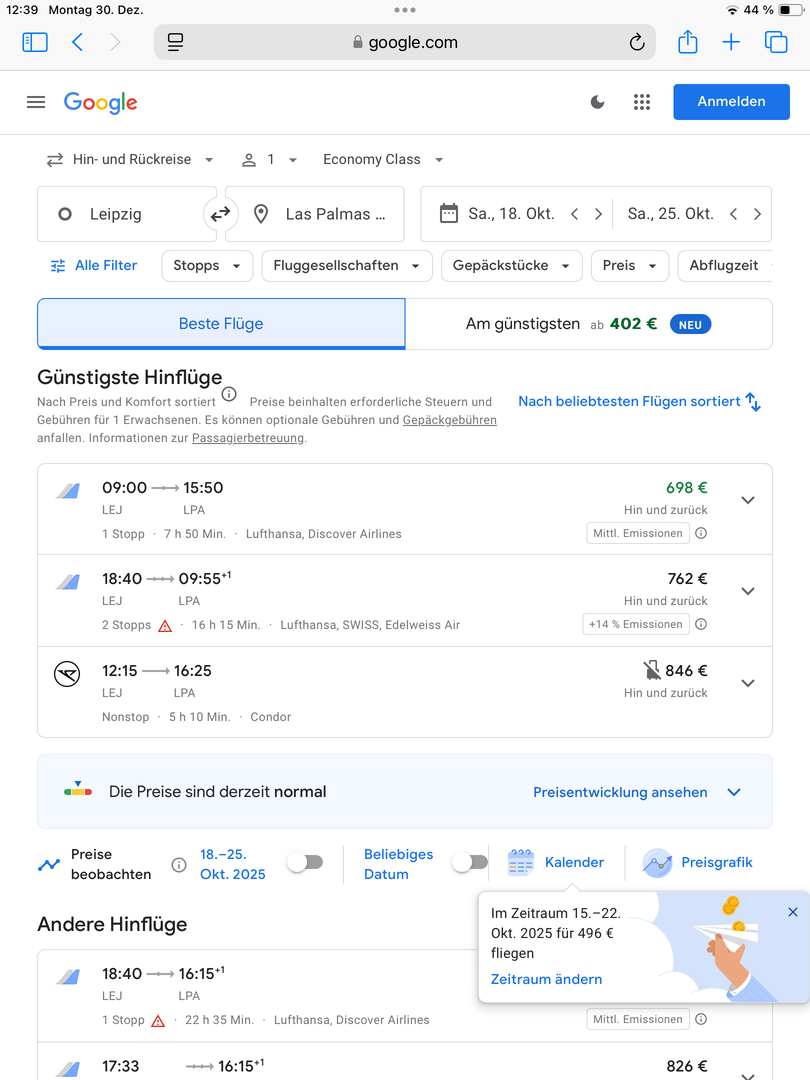Open the Fluggesellschaften filter dropdown
The image size is (810, 1080).
click(346, 266)
